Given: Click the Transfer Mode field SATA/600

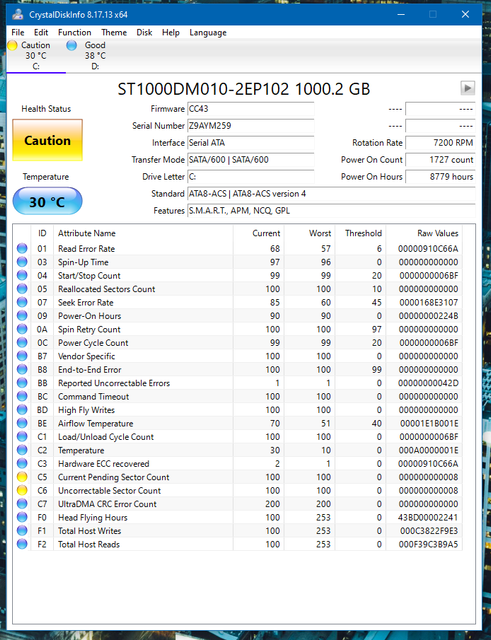Looking at the screenshot, I should pos(251,160).
